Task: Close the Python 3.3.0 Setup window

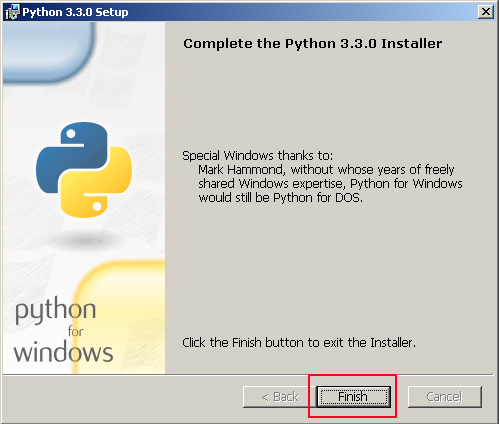Action: coord(486,12)
